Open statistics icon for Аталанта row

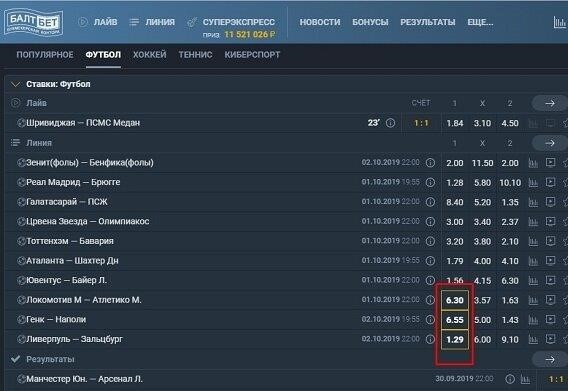[x=533, y=261]
